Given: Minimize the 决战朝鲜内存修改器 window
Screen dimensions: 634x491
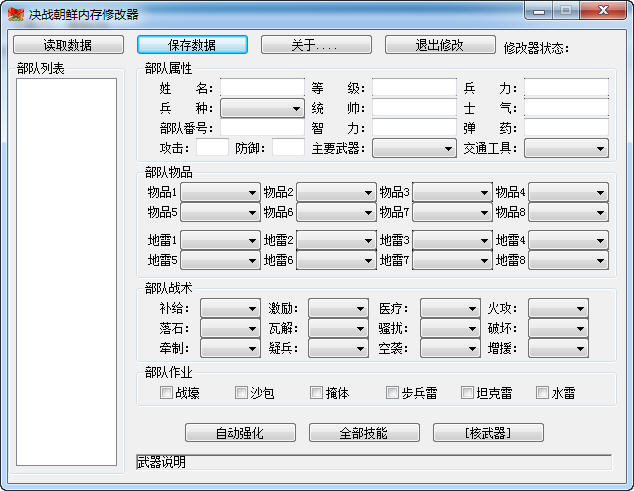Looking at the screenshot, I should (538, 10).
